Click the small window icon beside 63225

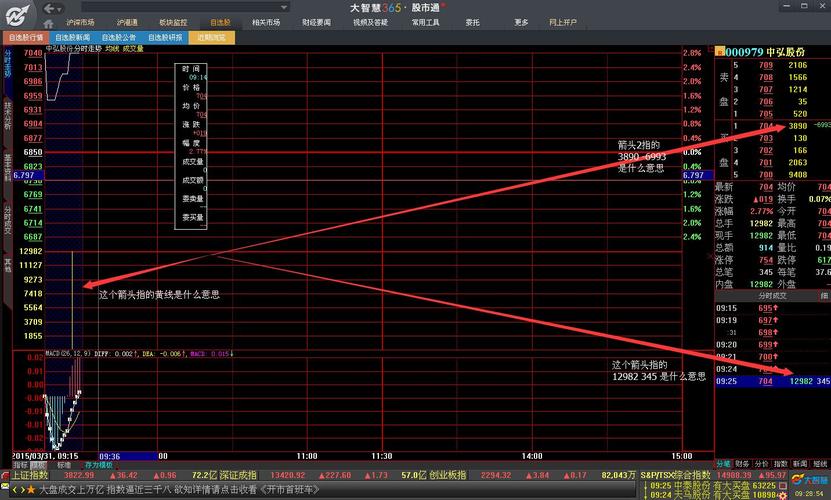point(782,486)
